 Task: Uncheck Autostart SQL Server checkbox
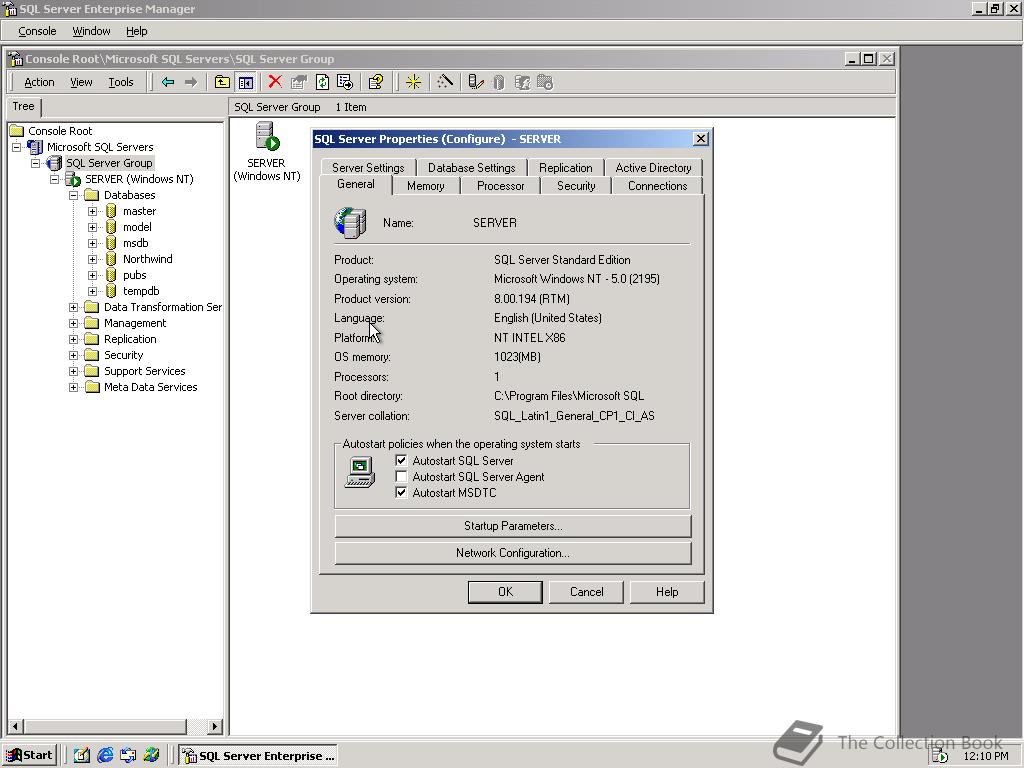tap(401, 460)
